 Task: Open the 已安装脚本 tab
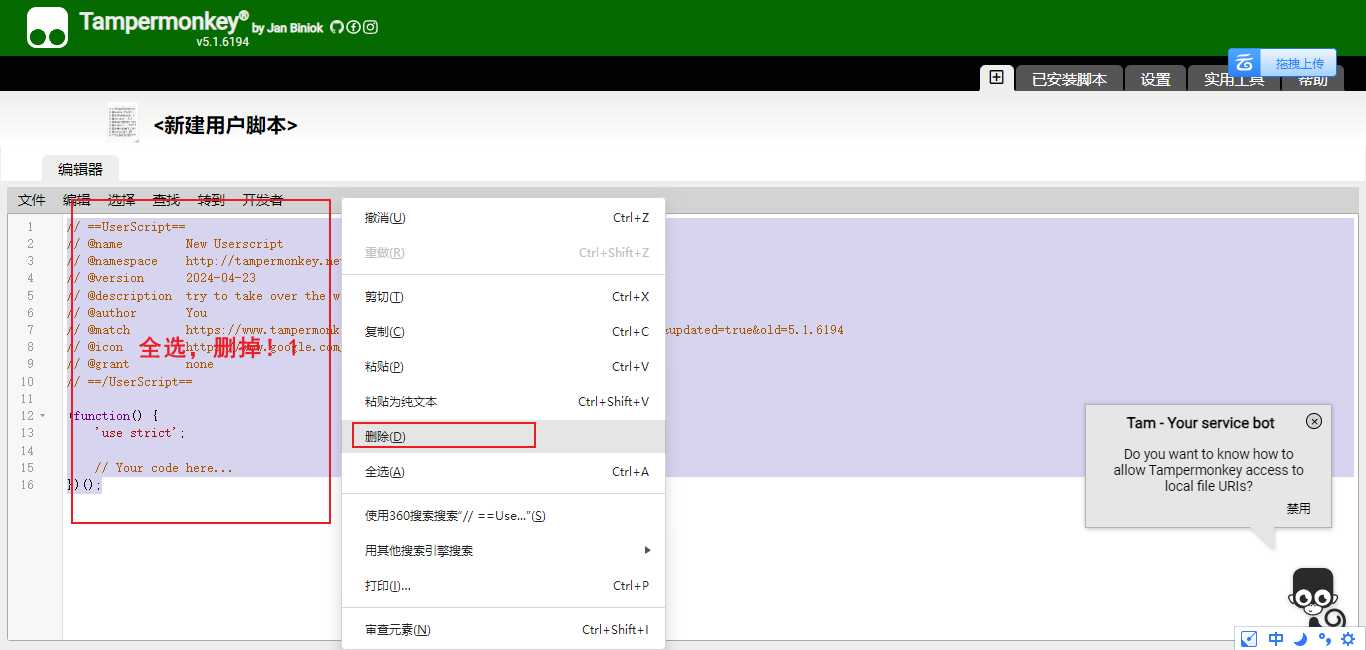[1069, 79]
